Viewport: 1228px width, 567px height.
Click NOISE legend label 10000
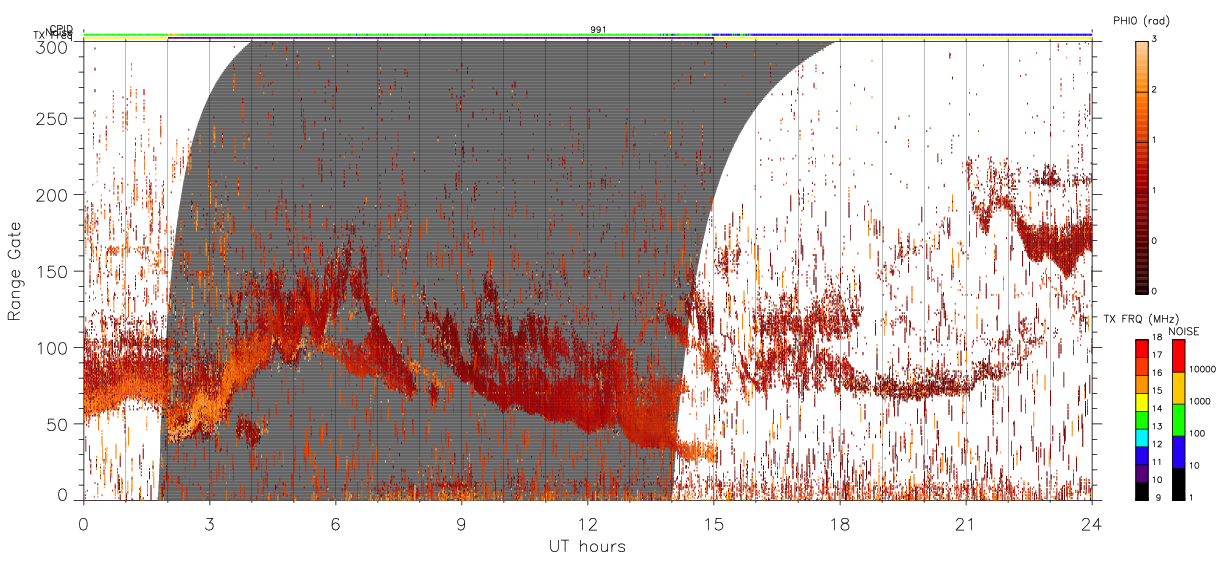[x=1202, y=370]
